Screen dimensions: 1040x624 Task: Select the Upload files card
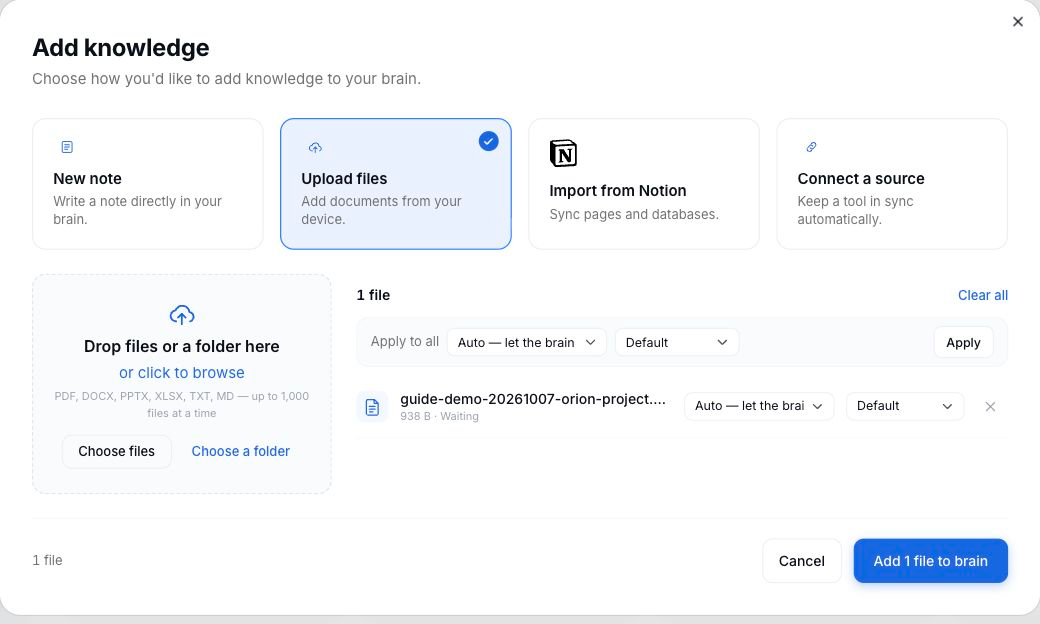point(396,184)
